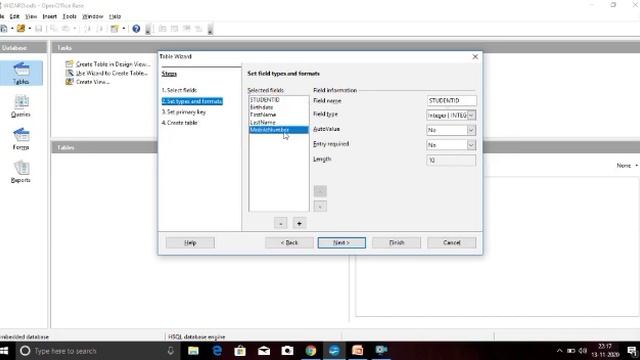Select STUDENTID in Selected fields list
The height and width of the screenshot is (360, 640).
pos(279,100)
